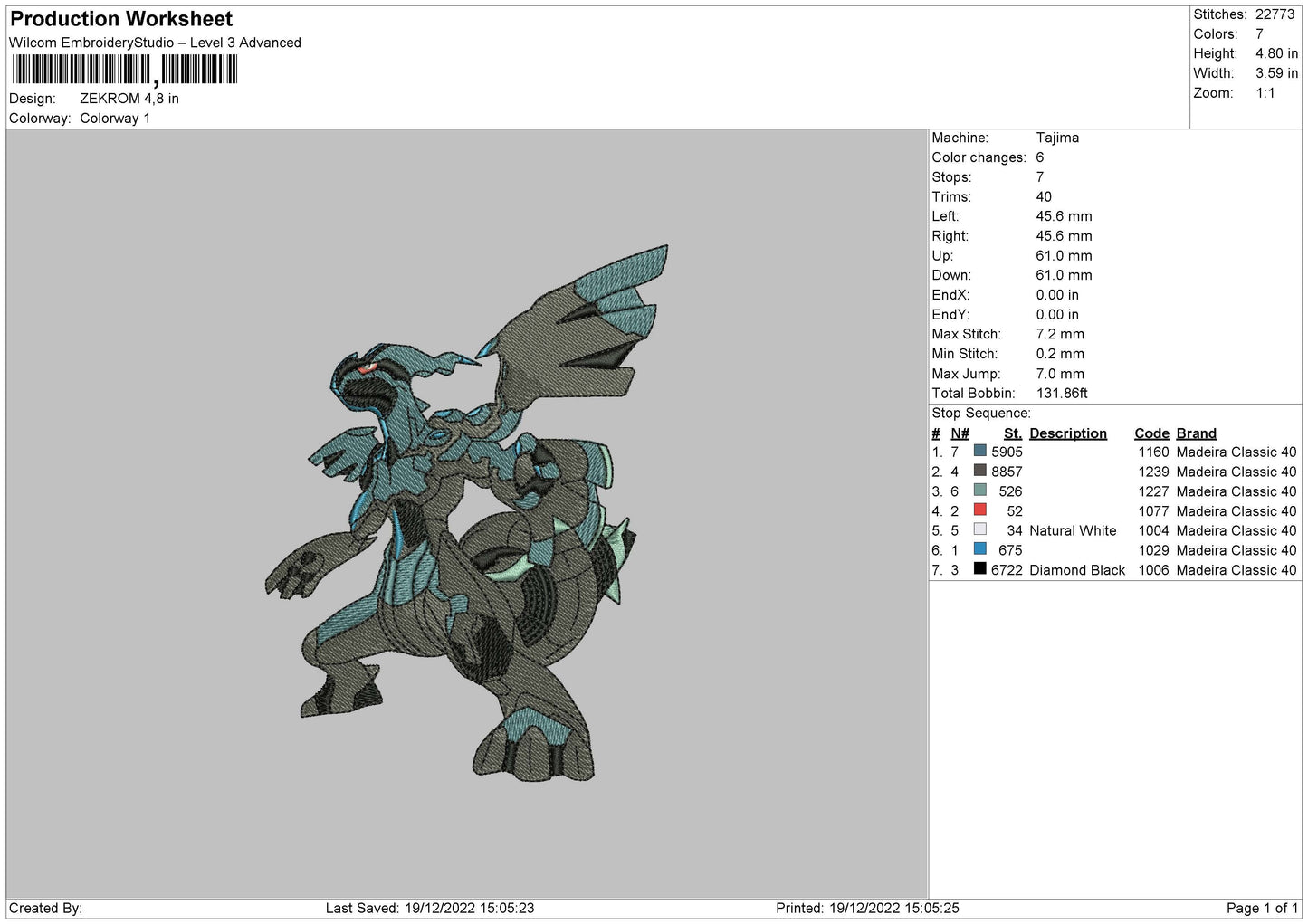Click the 'Printed: 19/12/2022 15:05:25' text
1308x924 pixels.
pyautogui.click(x=867, y=908)
